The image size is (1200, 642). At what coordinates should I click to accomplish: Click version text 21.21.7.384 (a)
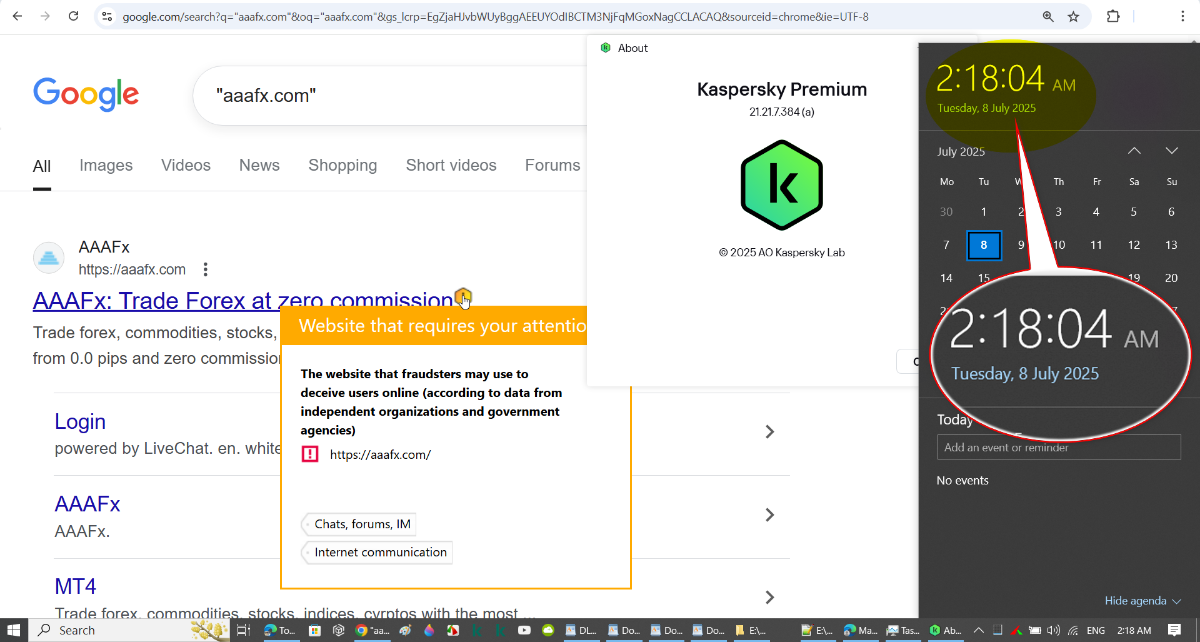tap(782, 113)
